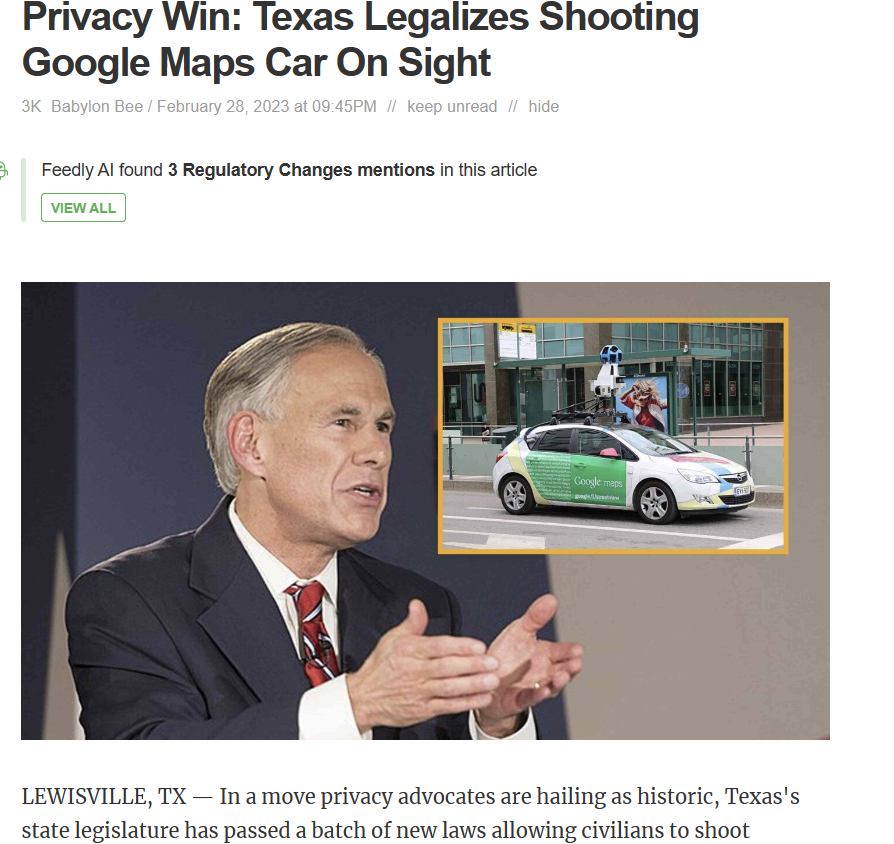Open the main article hero image
This screenshot has width=894, height=844.
(x=425, y=511)
